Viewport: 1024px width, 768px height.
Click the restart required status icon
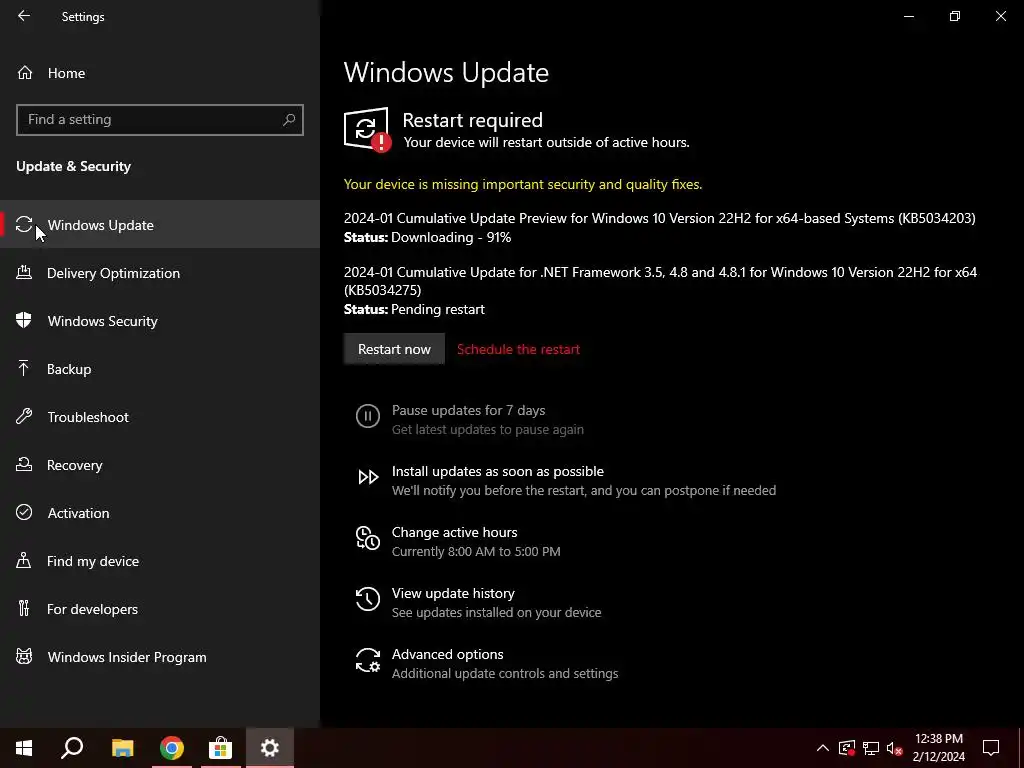click(367, 129)
